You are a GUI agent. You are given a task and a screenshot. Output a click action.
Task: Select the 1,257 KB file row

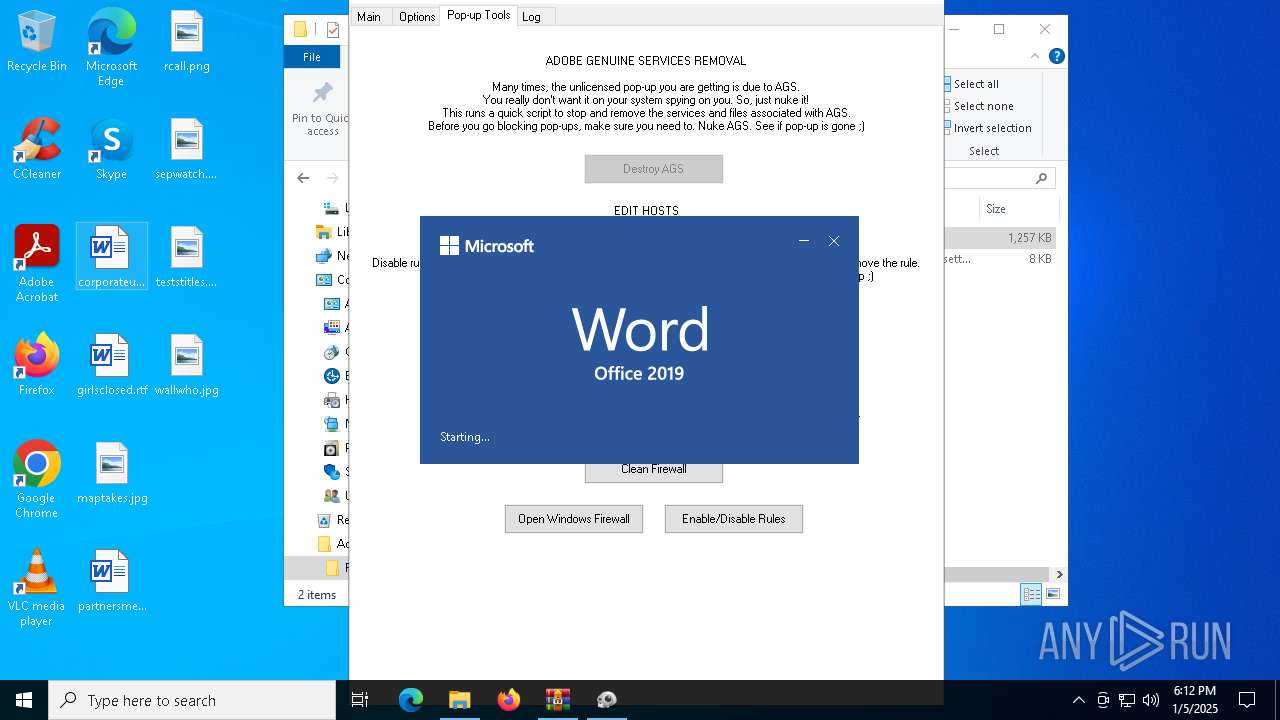1000,238
